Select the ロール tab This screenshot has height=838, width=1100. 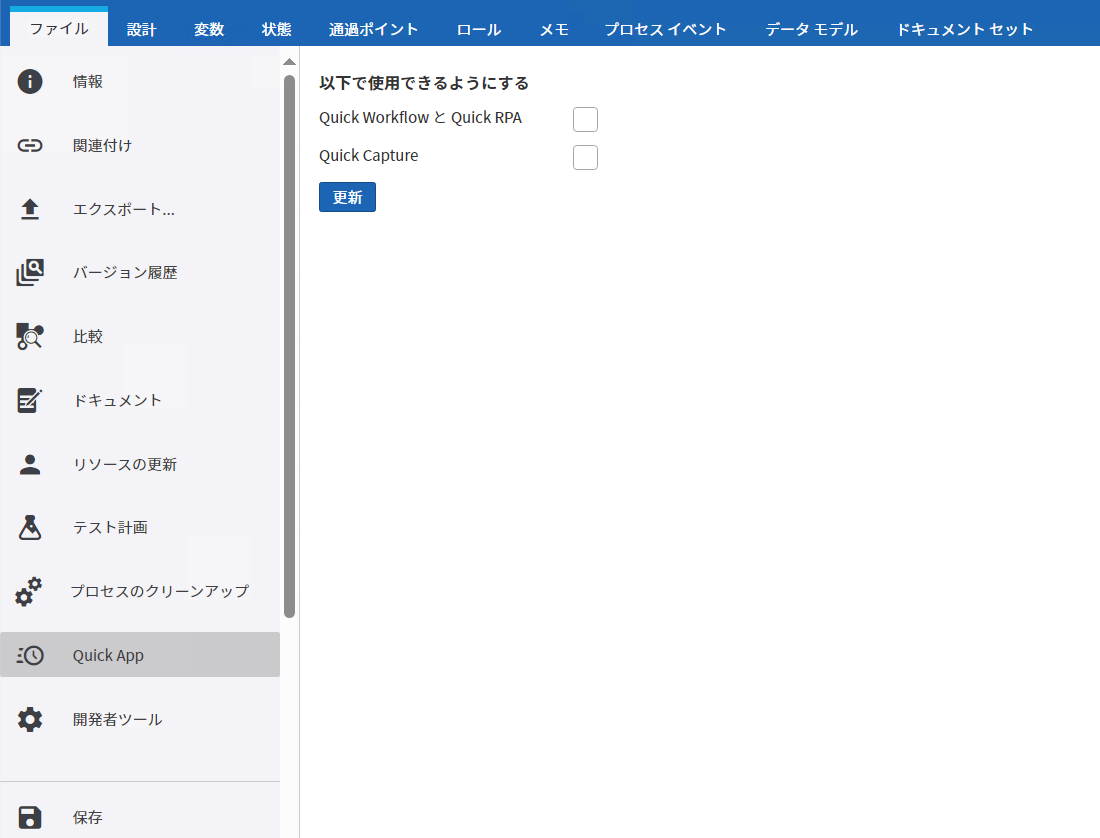point(478,28)
